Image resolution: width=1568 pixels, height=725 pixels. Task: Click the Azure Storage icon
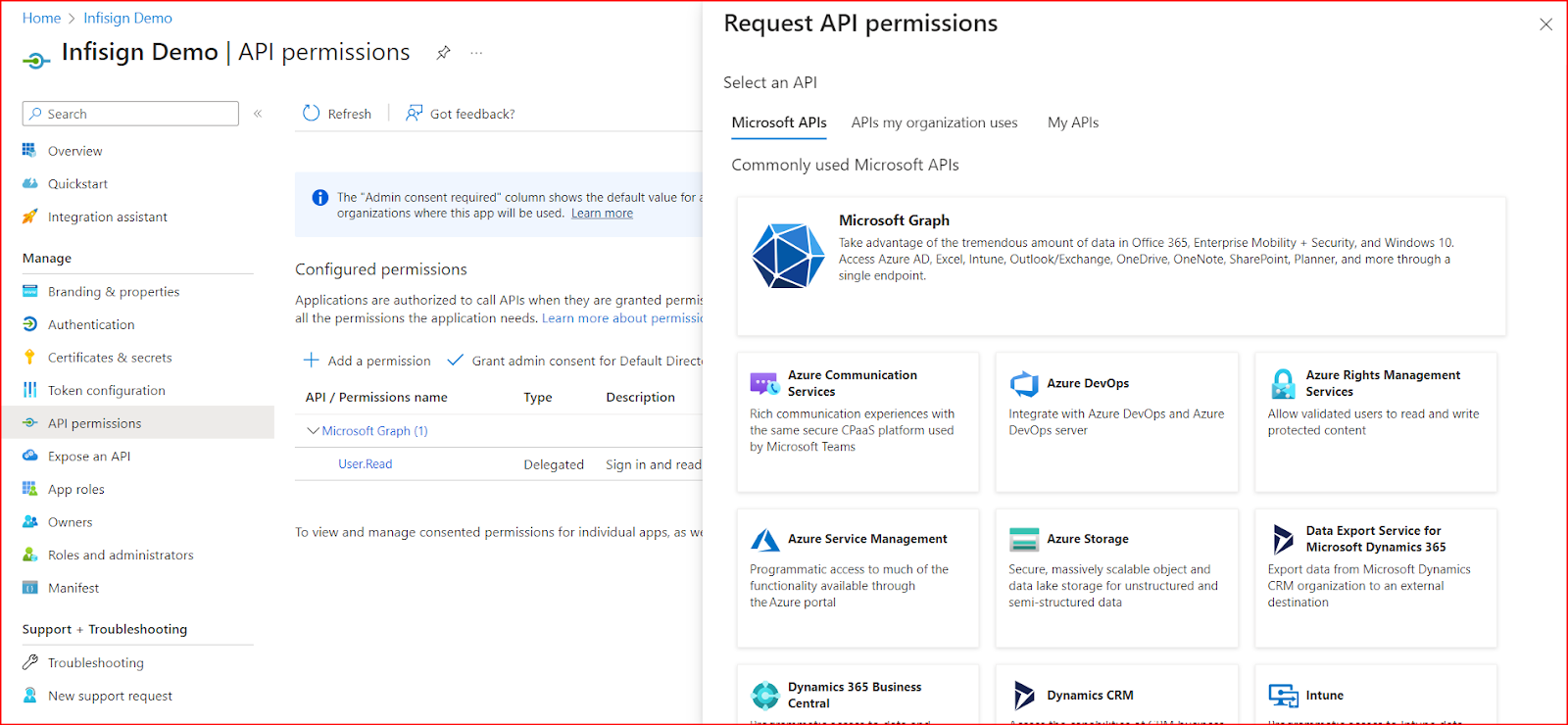pos(1024,539)
